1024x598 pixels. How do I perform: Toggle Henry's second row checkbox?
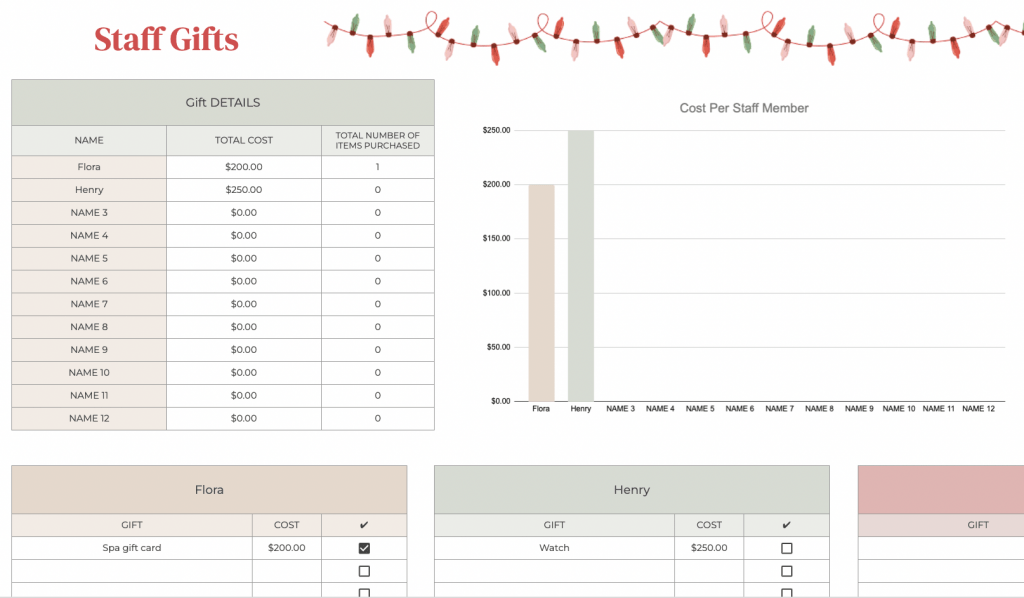(x=787, y=570)
